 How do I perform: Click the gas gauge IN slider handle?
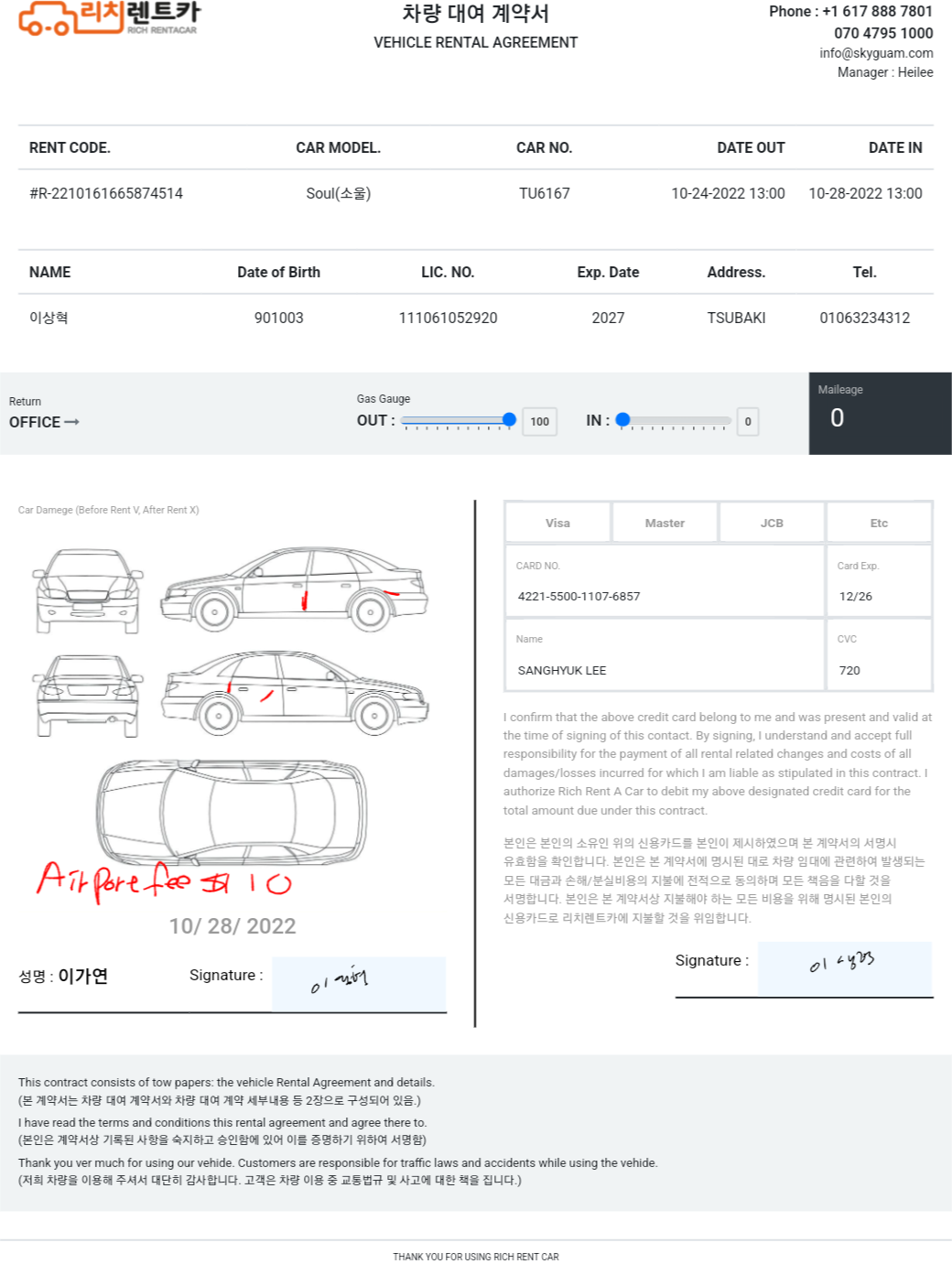pyautogui.click(x=623, y=420)
